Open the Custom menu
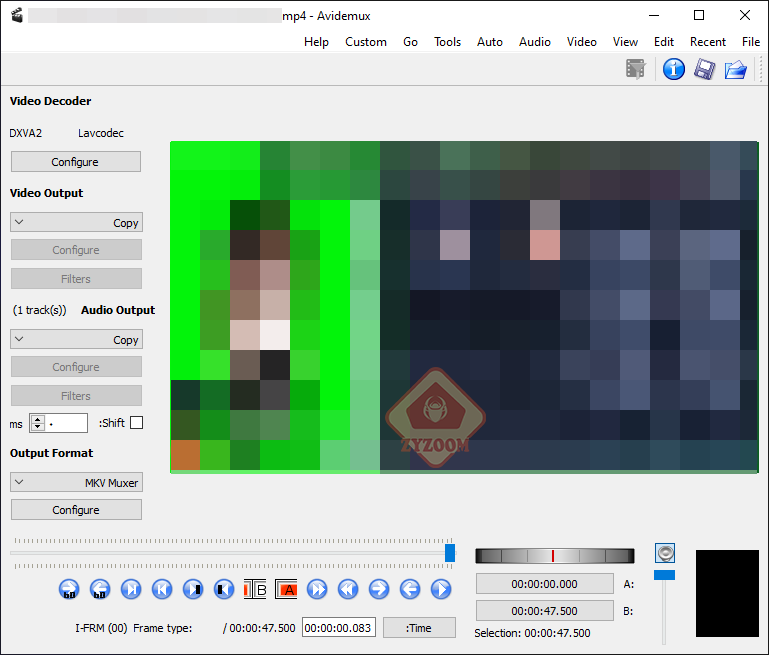Image resolution: width=769 pixels, height=655 pixels. (366, 42)
